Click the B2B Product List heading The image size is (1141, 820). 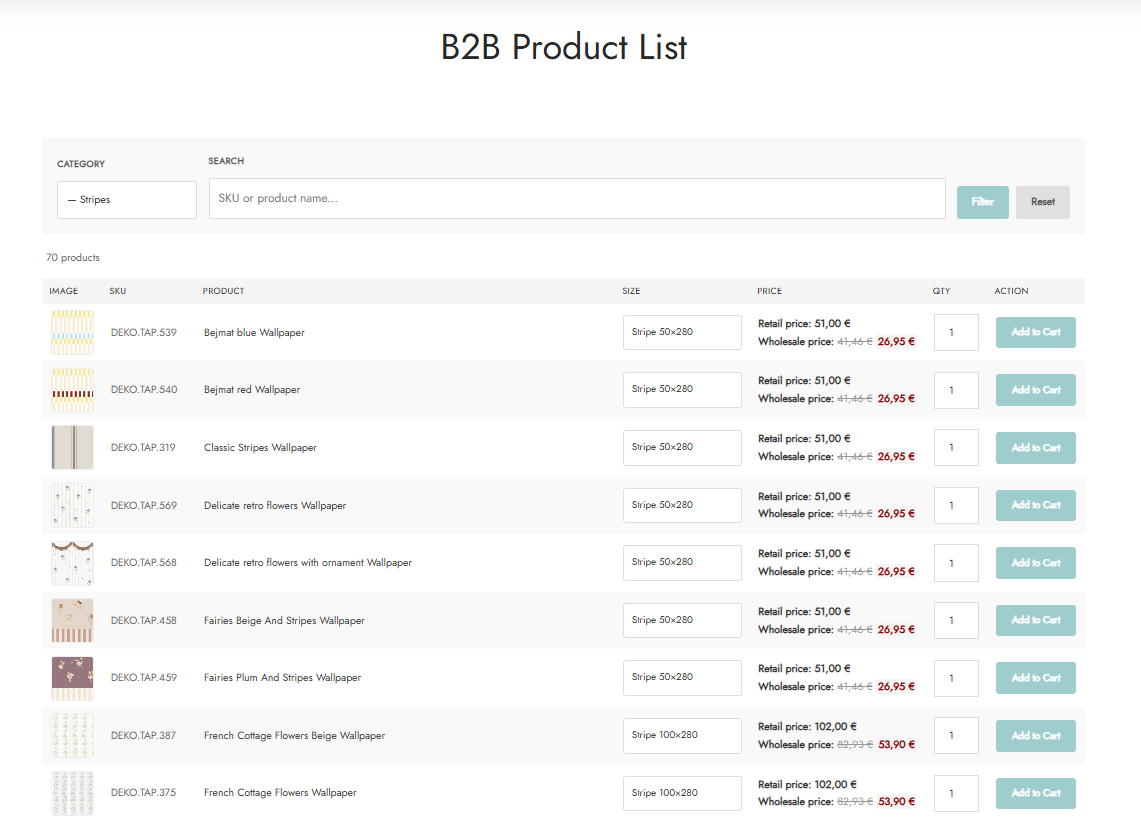tap(564, 47)
